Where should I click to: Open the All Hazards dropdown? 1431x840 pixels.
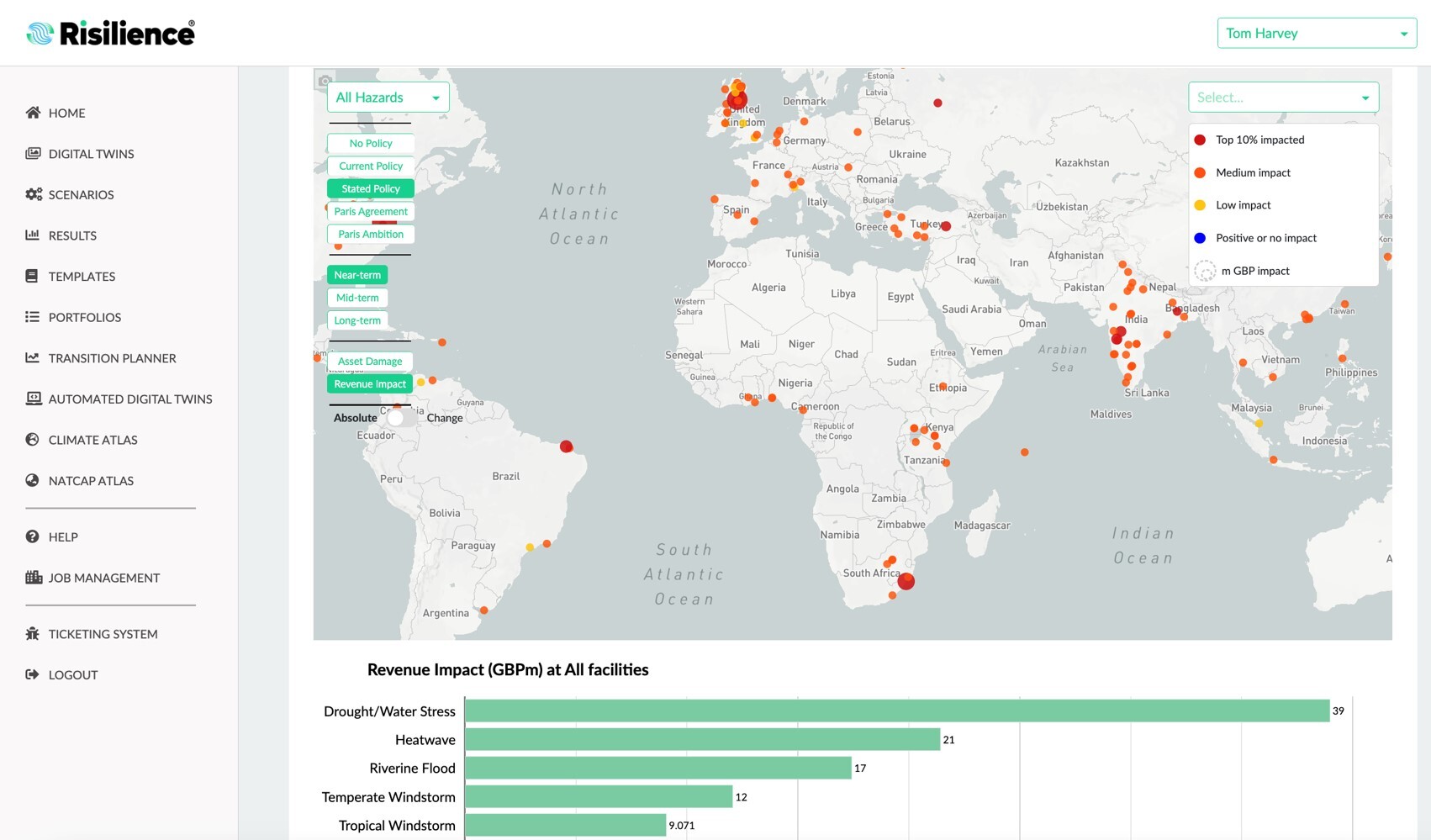pos(388,97)
